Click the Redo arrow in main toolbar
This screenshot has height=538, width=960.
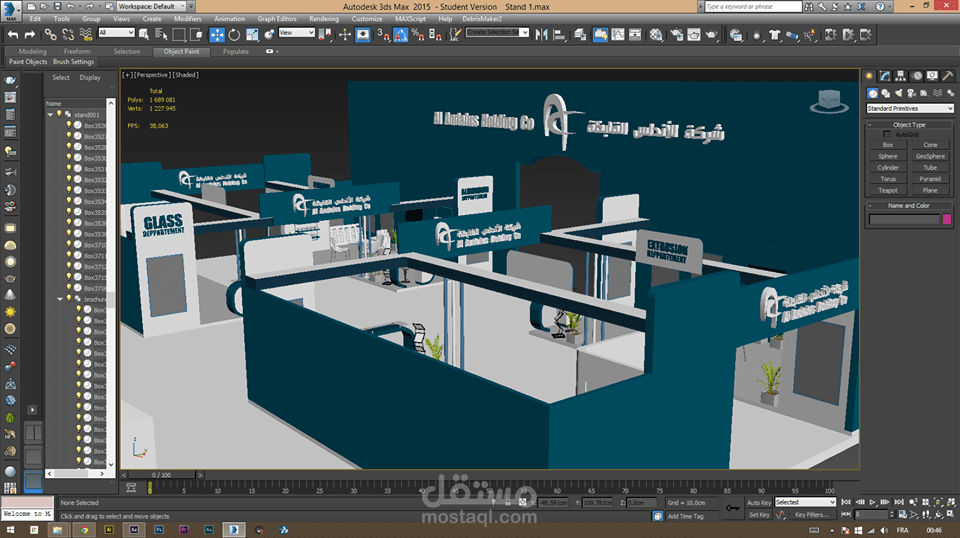click(x=29, y=35)
